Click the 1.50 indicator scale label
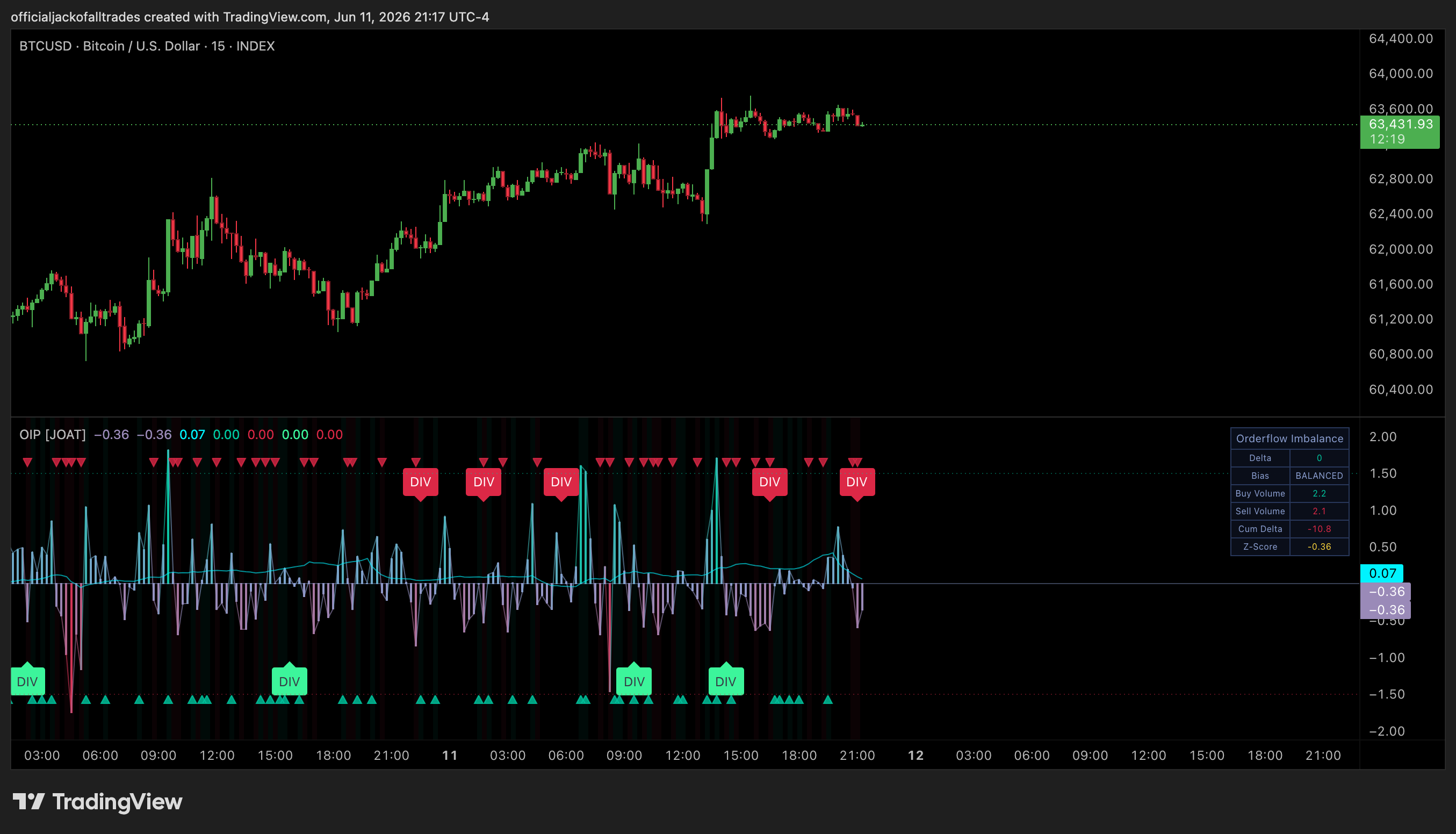This screenshot has height=834, width=1456. (x=1383, y=474)
